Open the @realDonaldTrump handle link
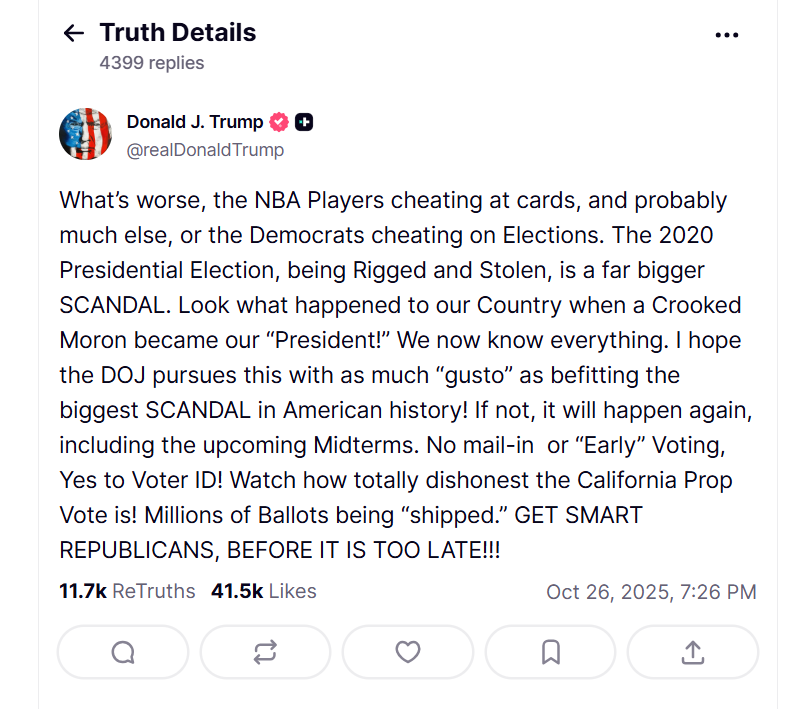The image size is (804, 709). [205, 150]
